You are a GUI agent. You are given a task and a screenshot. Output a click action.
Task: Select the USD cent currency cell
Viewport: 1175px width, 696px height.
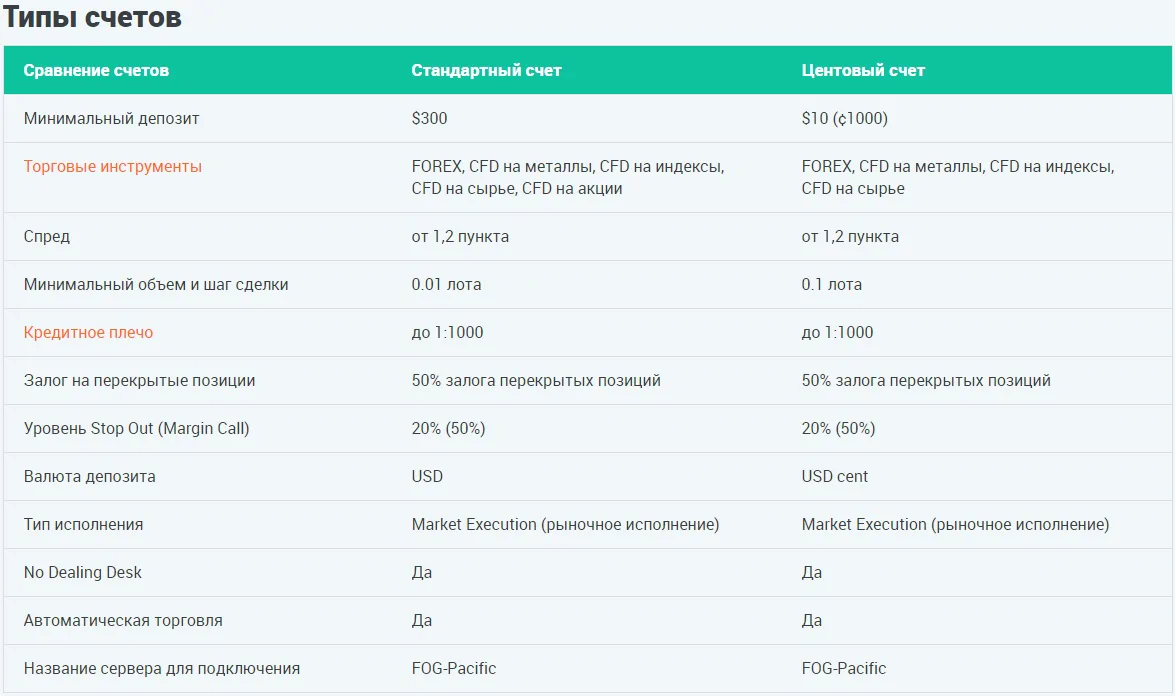[x=835, y=476]
